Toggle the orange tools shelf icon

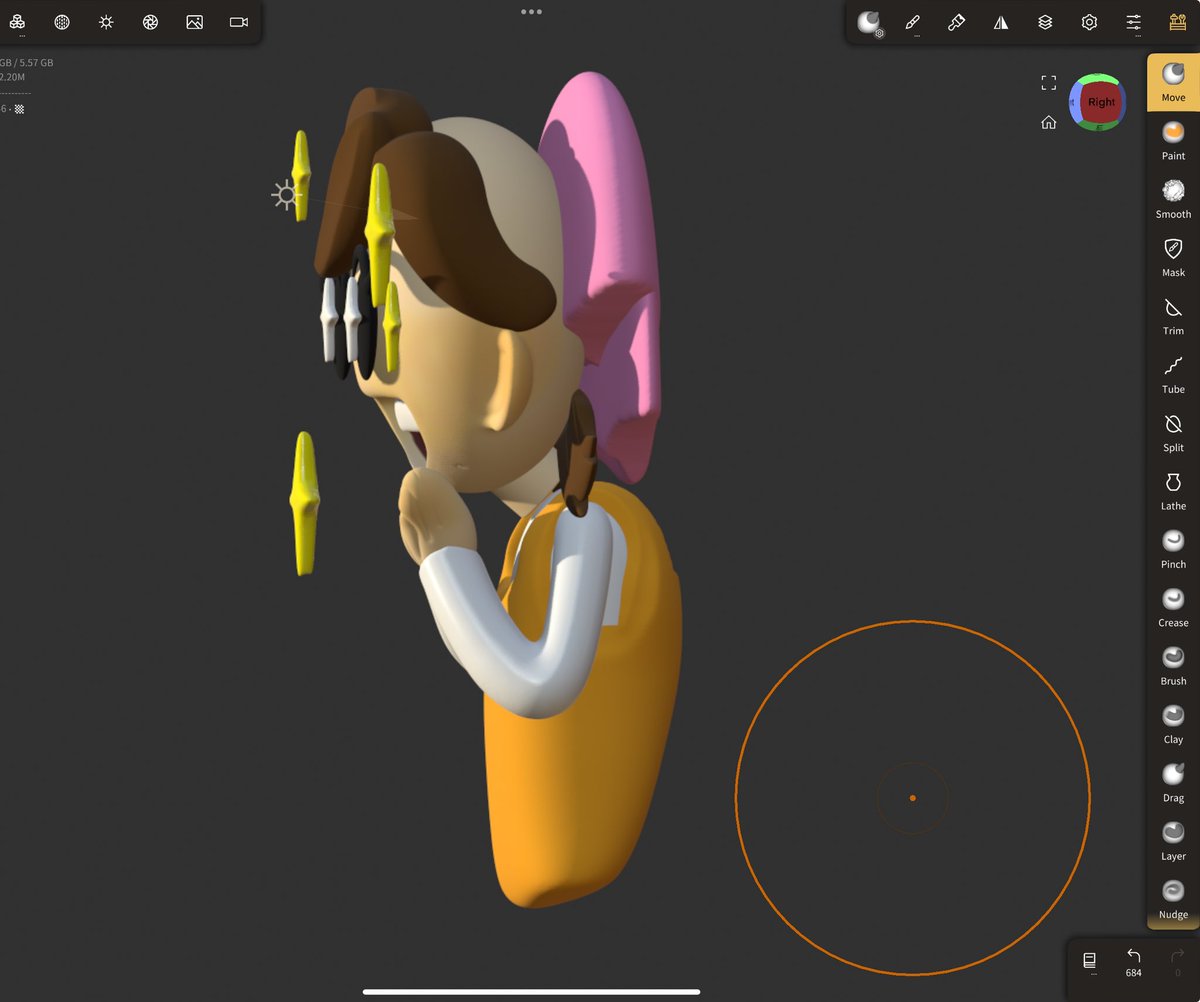click(1178, 22)
